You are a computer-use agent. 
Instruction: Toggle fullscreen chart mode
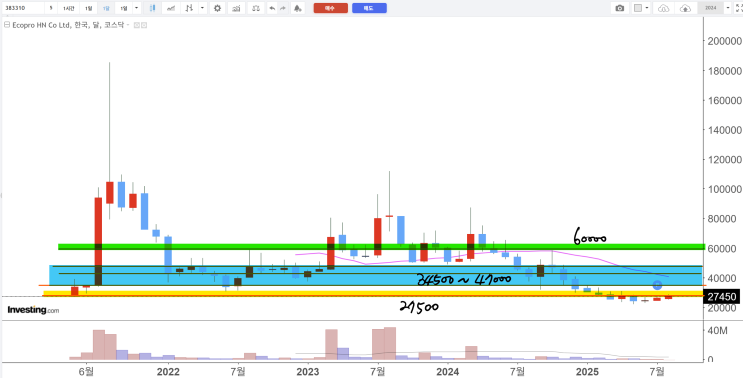738,8
